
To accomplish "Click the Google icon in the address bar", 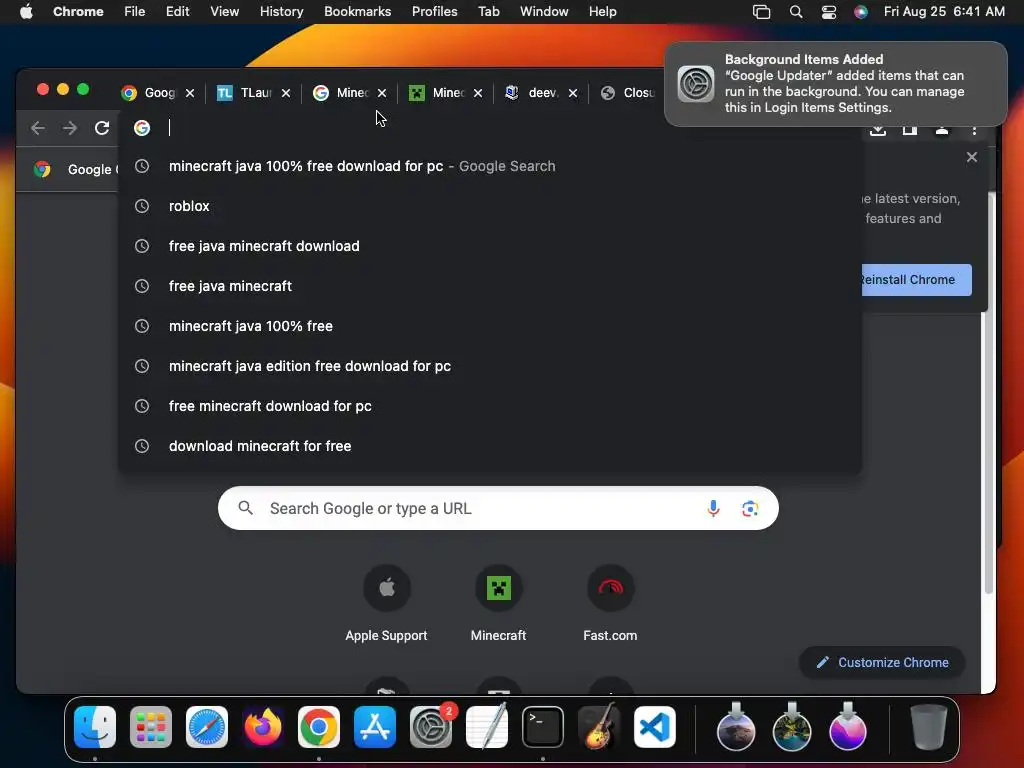I will point(142,128).
